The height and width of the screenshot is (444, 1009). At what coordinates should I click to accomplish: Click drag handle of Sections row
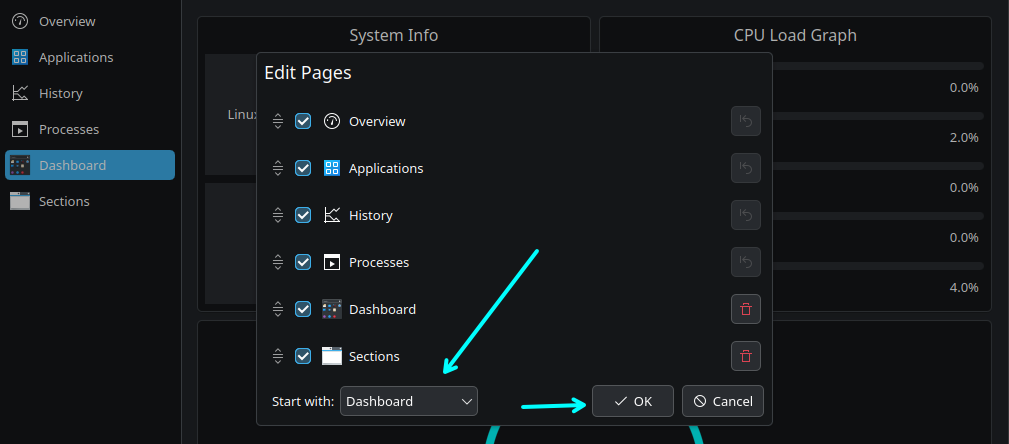click(x=278, y=356)
